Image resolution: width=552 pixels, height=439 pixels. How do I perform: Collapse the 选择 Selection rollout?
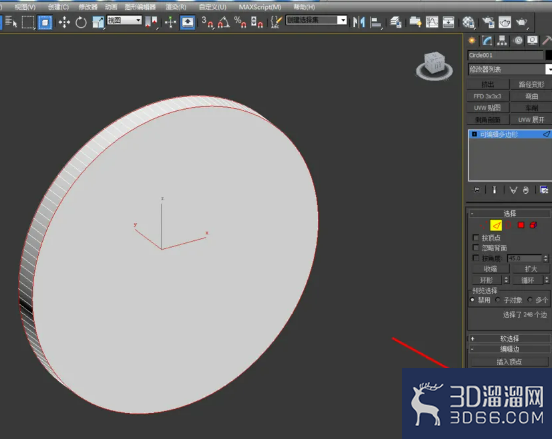point(509,213)
